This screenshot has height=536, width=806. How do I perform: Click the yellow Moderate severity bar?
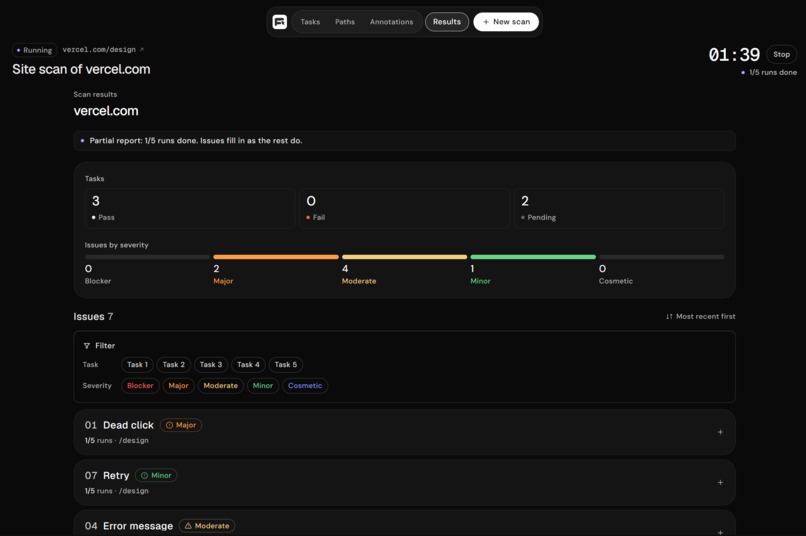(x=405, y=257)
